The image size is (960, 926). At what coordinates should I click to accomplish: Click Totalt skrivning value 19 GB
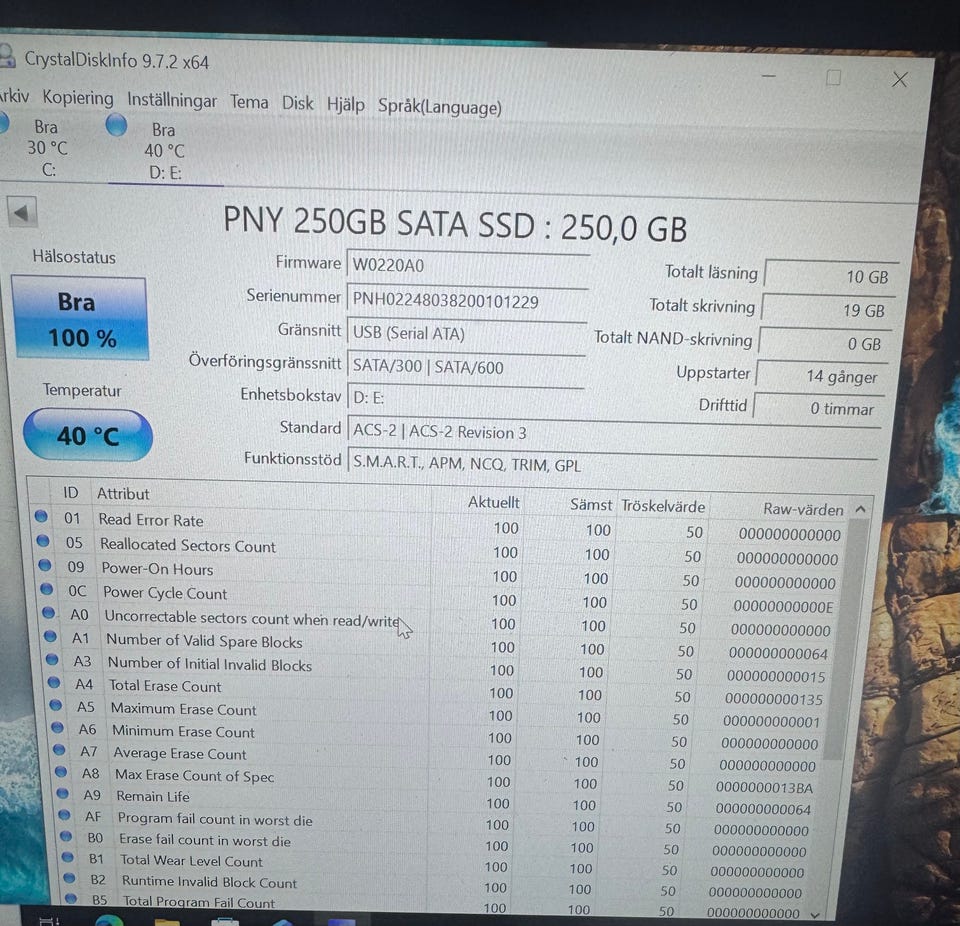pos(828,310)
